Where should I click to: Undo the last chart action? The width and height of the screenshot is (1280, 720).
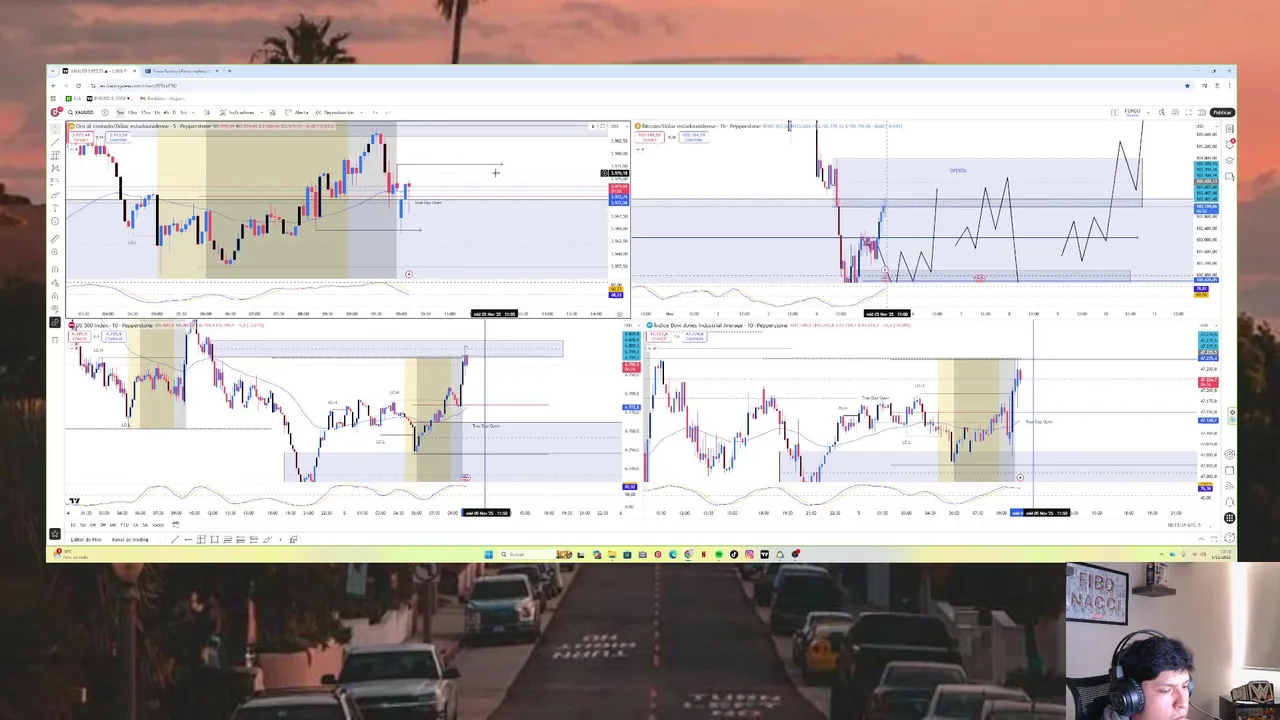[x=375, y=112]
